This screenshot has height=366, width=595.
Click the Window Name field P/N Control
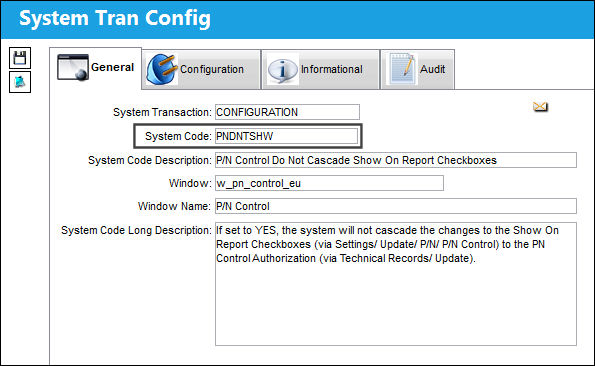(396, 206)
